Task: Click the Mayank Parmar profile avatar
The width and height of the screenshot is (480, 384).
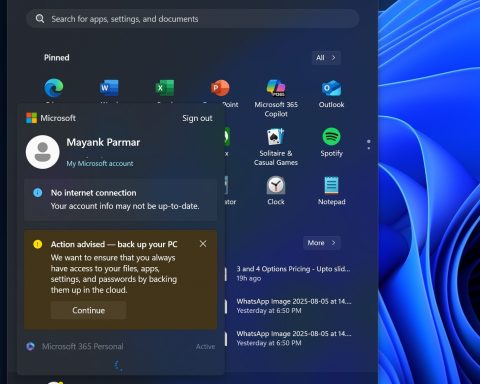Action: click(x=43, y=152)
